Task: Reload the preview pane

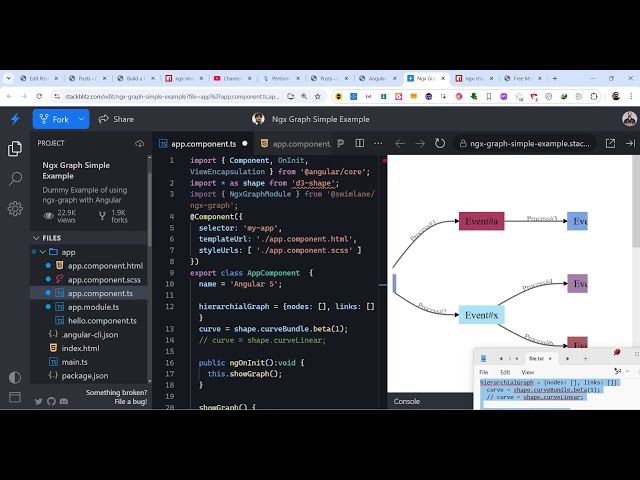Action: tap(441, 143)
